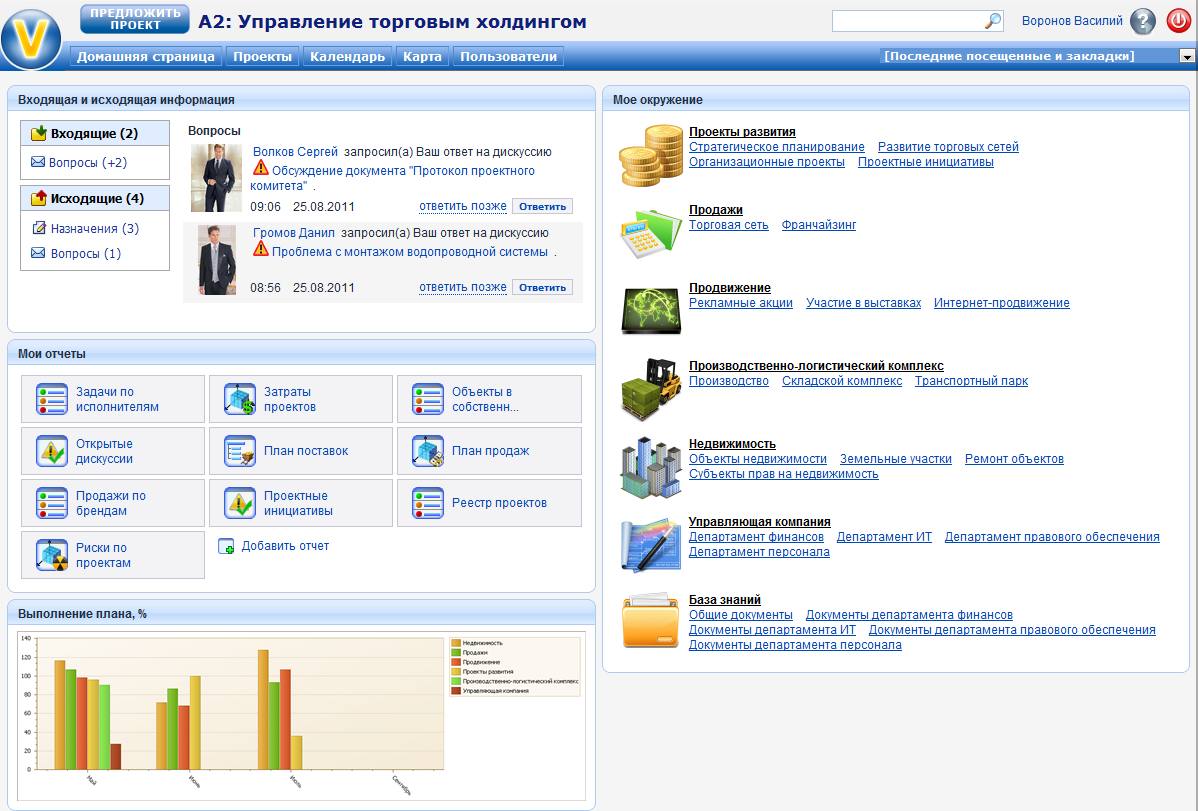The image size is (1198, 811).
Task: Open the Участие в выставках link
Action: click(x=863, y=303)
